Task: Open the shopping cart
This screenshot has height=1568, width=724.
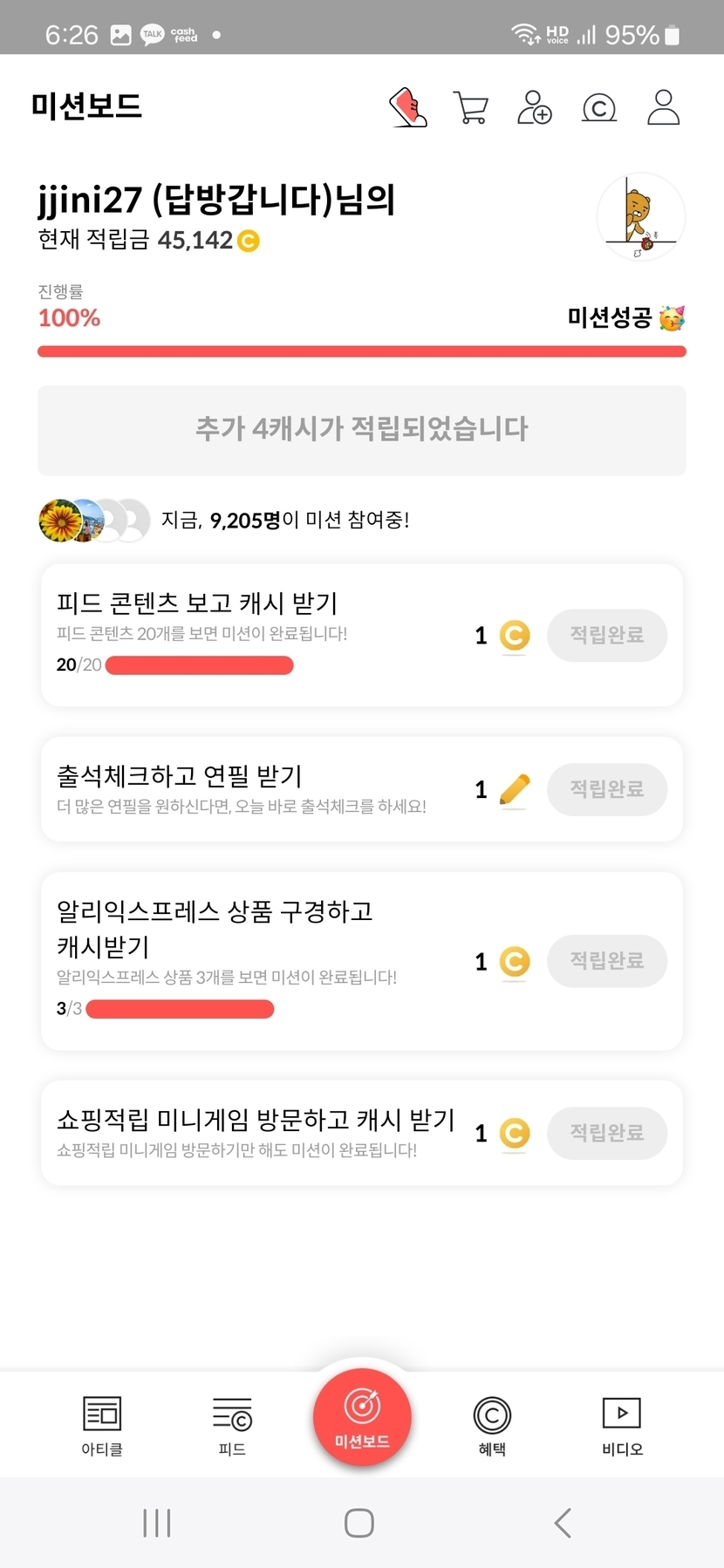Action: 471,108
